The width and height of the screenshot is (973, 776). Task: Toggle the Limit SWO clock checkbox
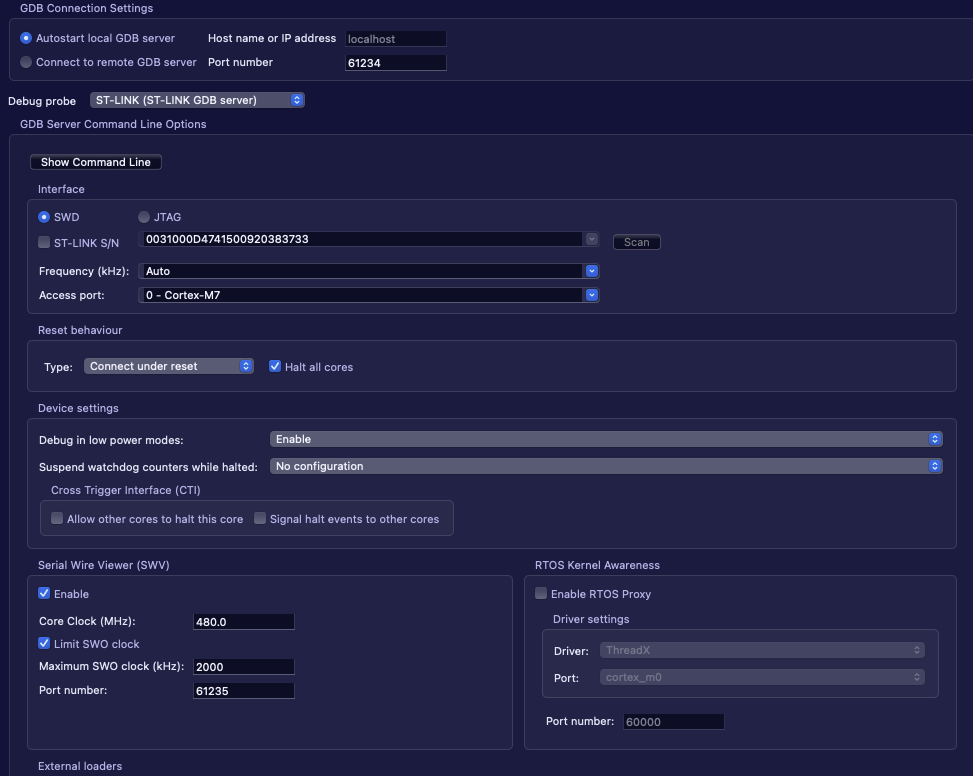[44, 643]
